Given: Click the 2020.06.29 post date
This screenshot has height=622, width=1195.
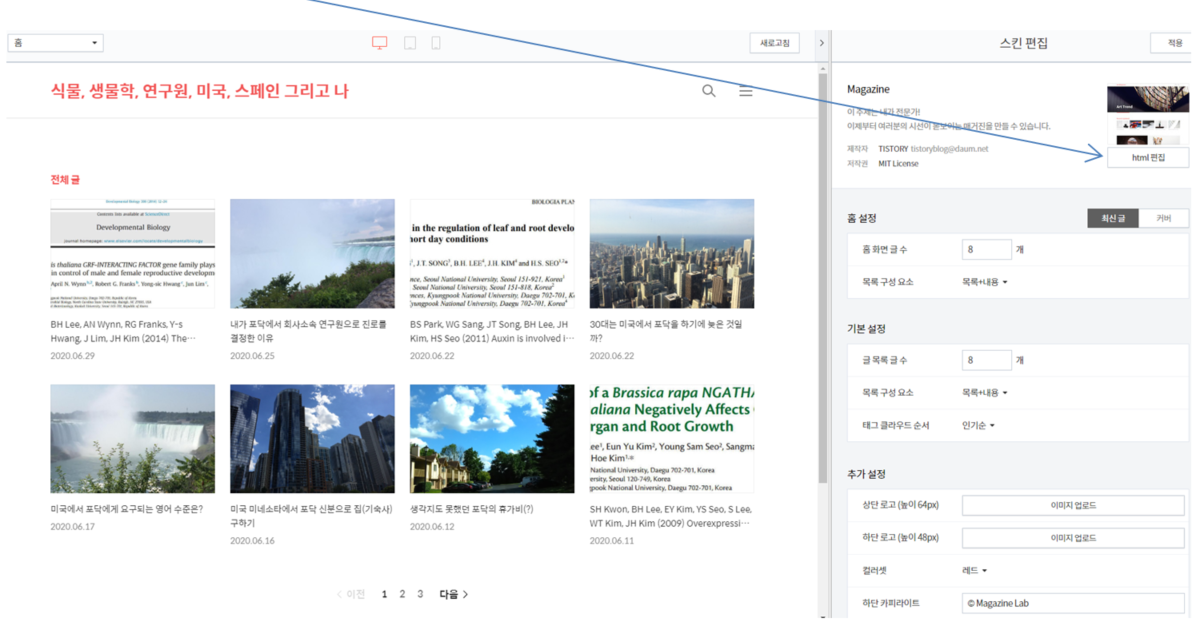Looking at the screenshot, I should click(x=72, y=356).
